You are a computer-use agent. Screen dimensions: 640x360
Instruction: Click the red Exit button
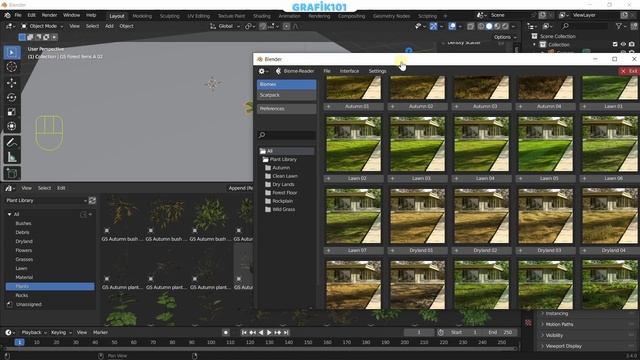[629, 71]
